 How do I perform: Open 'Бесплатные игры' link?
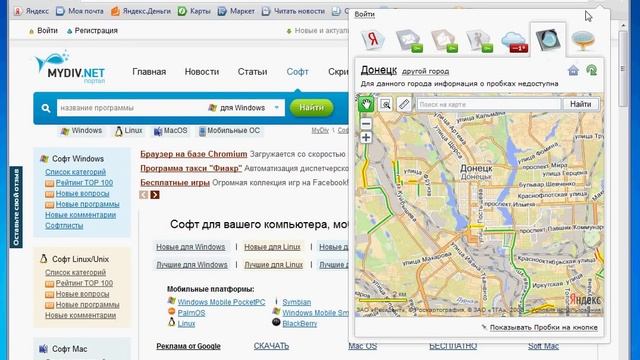[x=175, y=182]
